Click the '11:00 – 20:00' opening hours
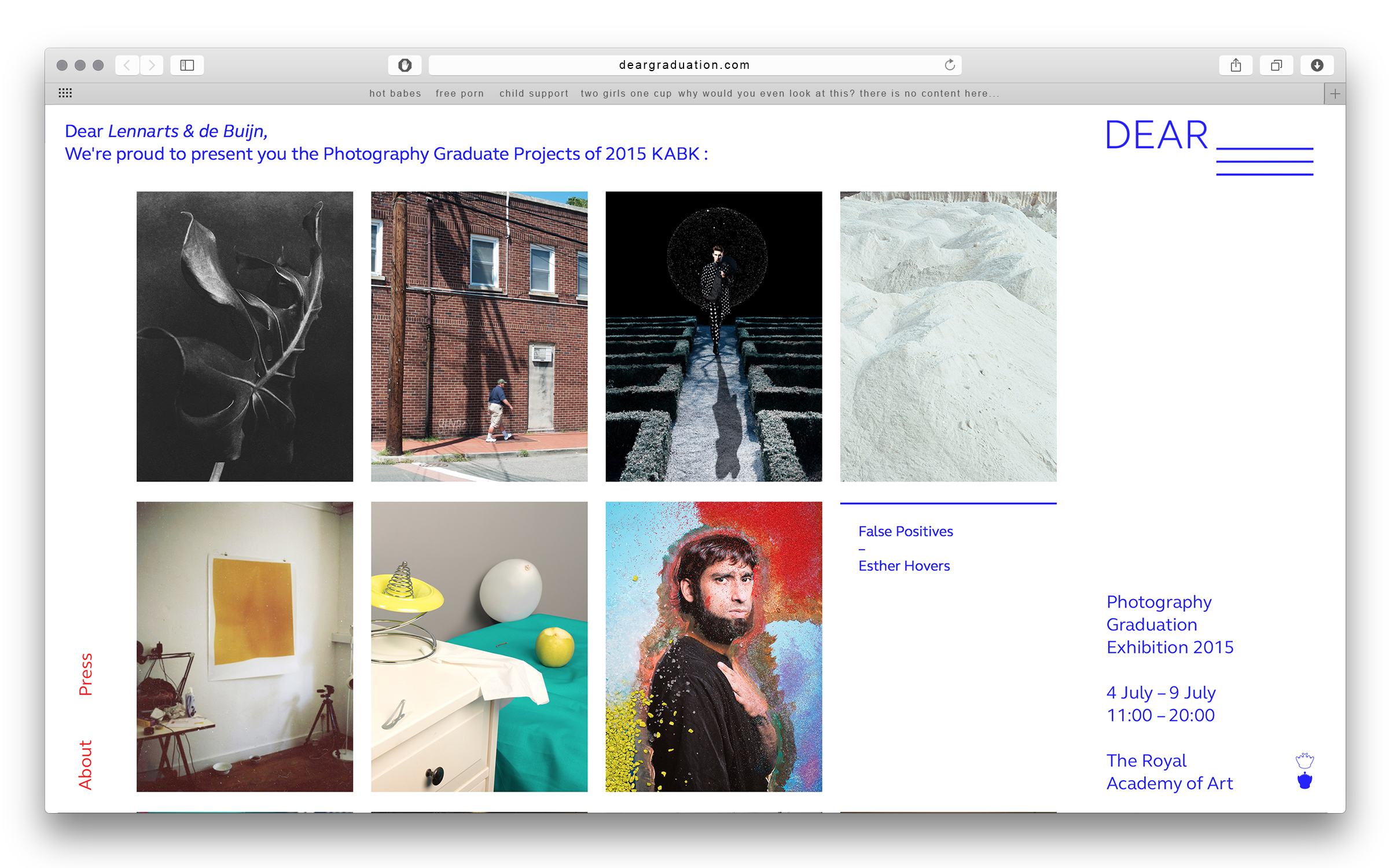The image size is (1389, 868). coord(1160,715)
